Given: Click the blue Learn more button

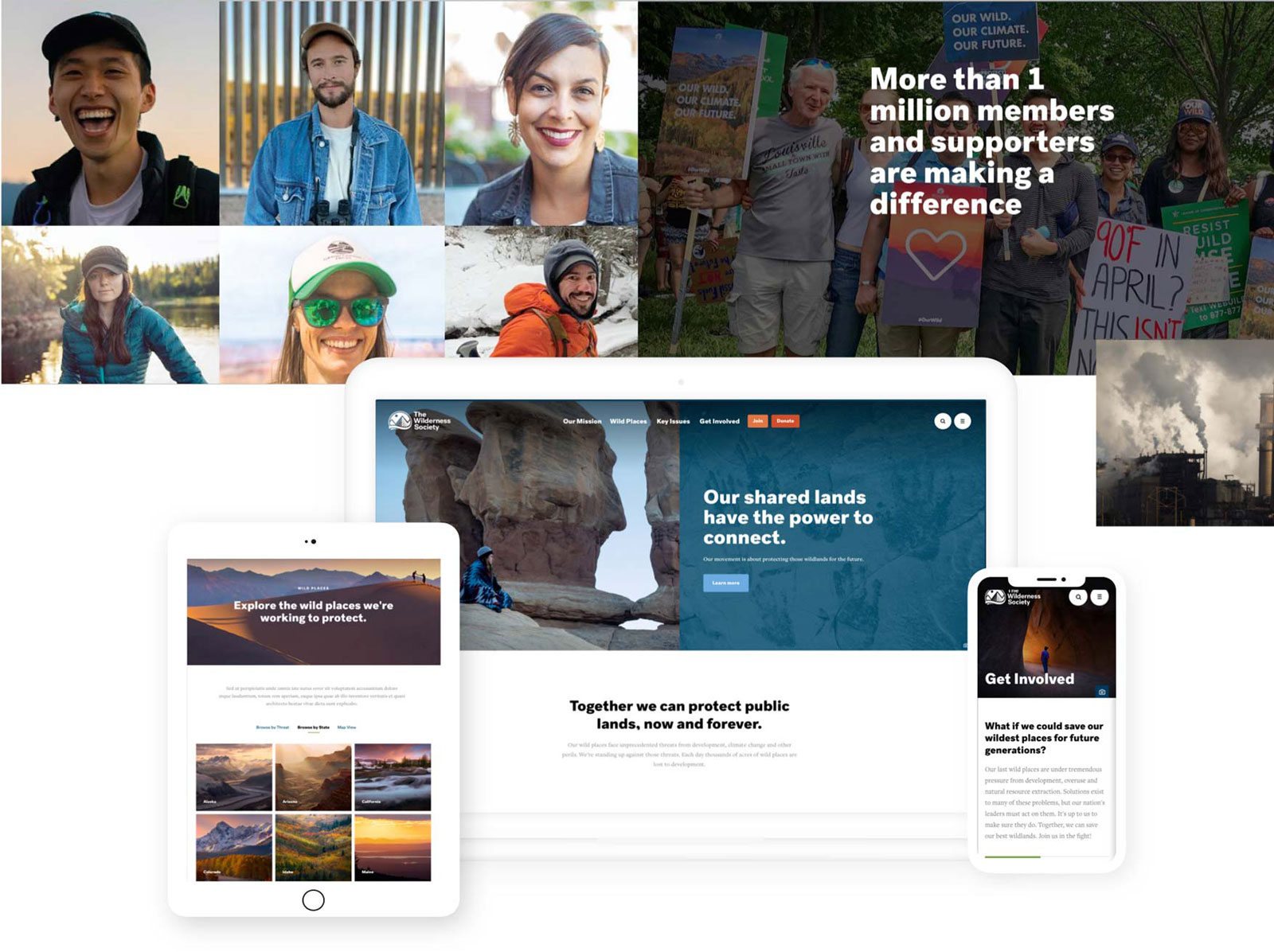Looking at the screenshot, I should [x=725, y=583].
